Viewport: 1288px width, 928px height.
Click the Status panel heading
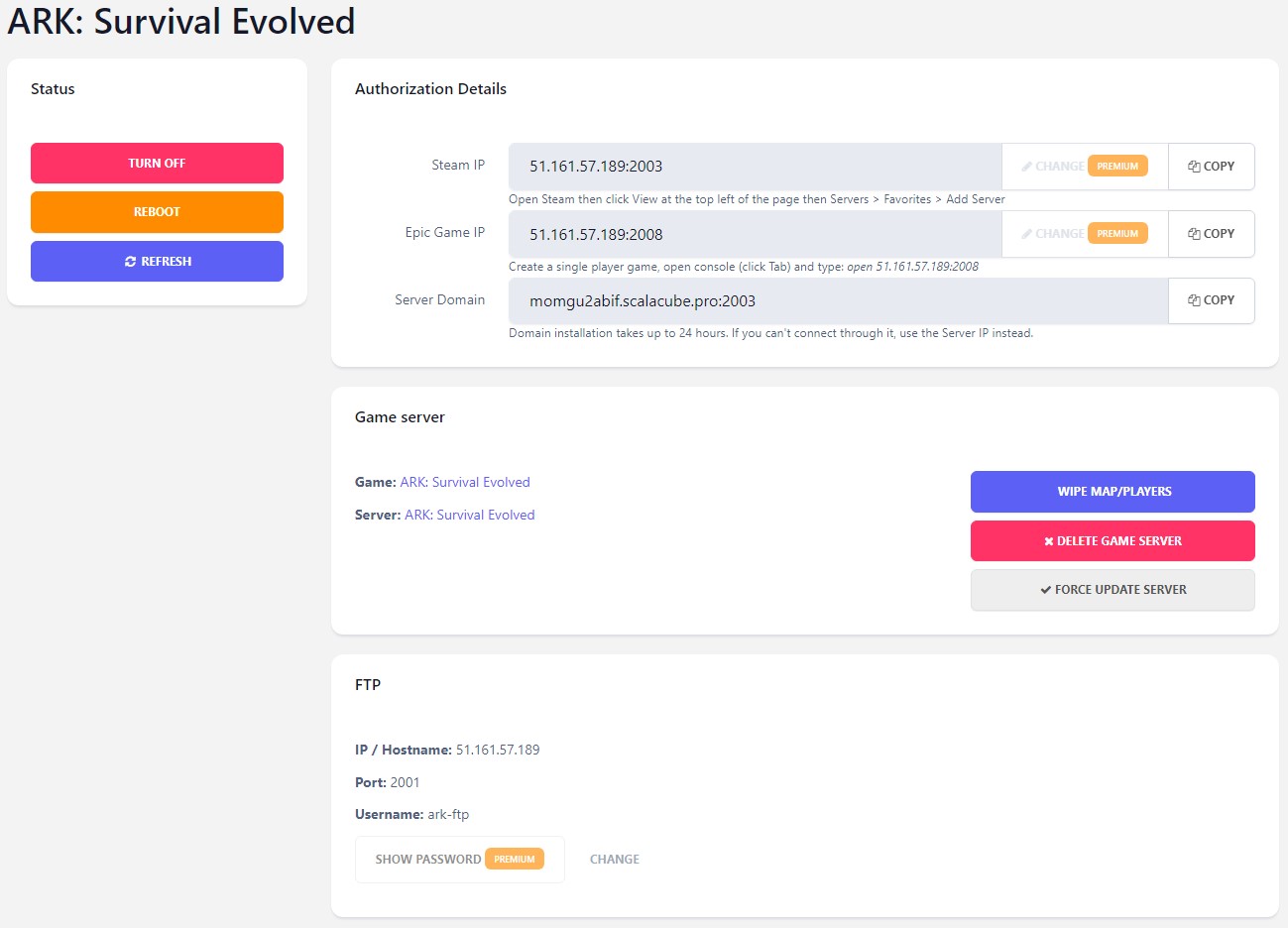click(53, 89)
